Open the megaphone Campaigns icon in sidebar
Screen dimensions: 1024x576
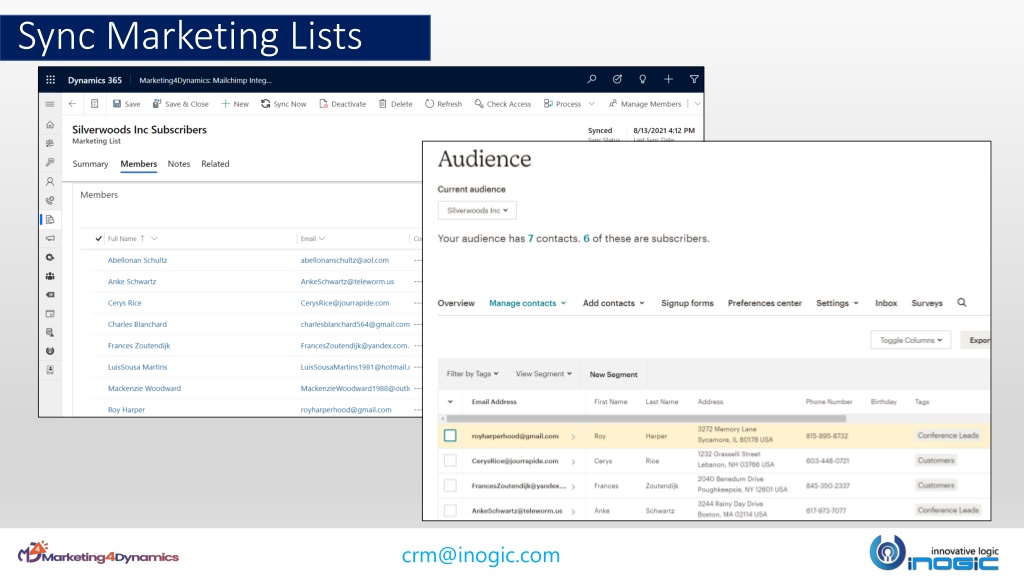(x=50, y=238)
